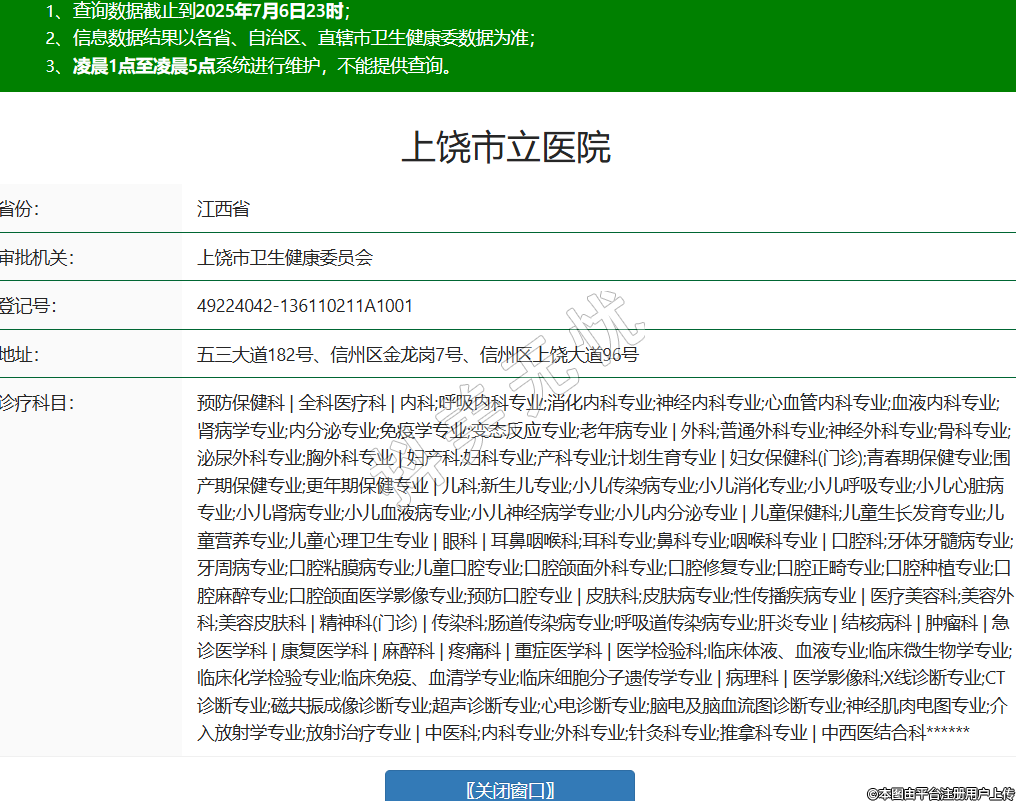Select 上饶市卫生健康委员会 approval authority text
The width and height of the screenshot is (1016, 801).
tap(284, 257)
